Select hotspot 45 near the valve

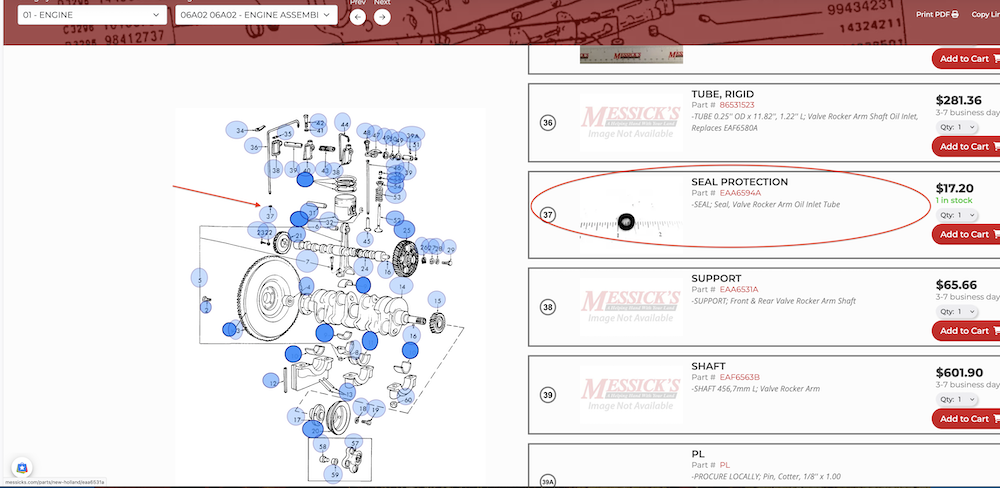click(365, 240)
